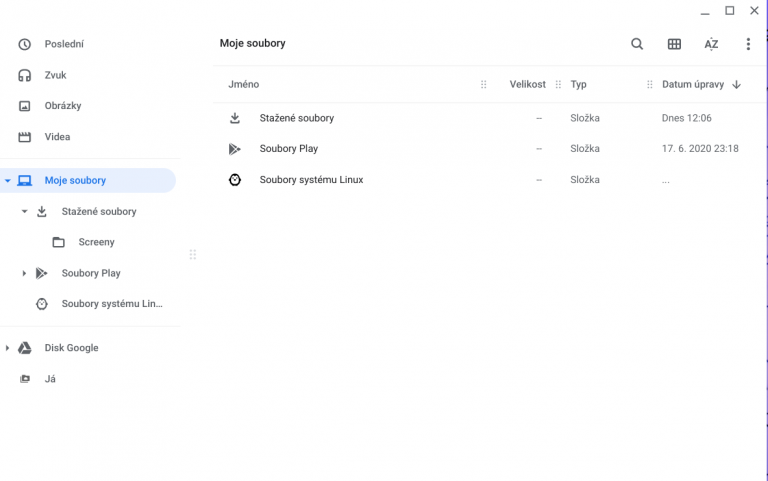Screen dimensions: 768x481
Task: Open Poslední recent files
Action: pos(64,44)
